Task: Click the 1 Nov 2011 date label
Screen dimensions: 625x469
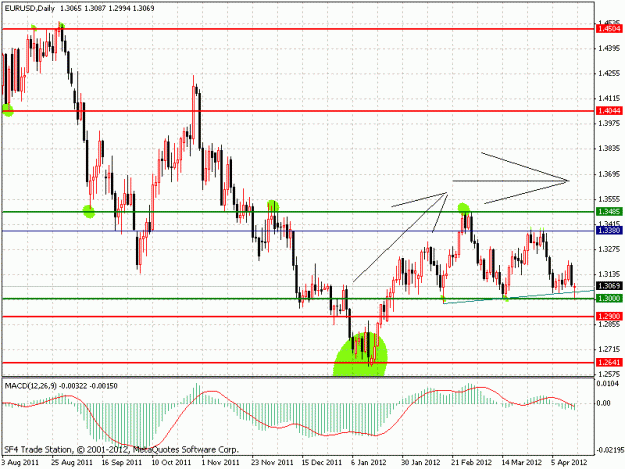Action: coord(220,462)
